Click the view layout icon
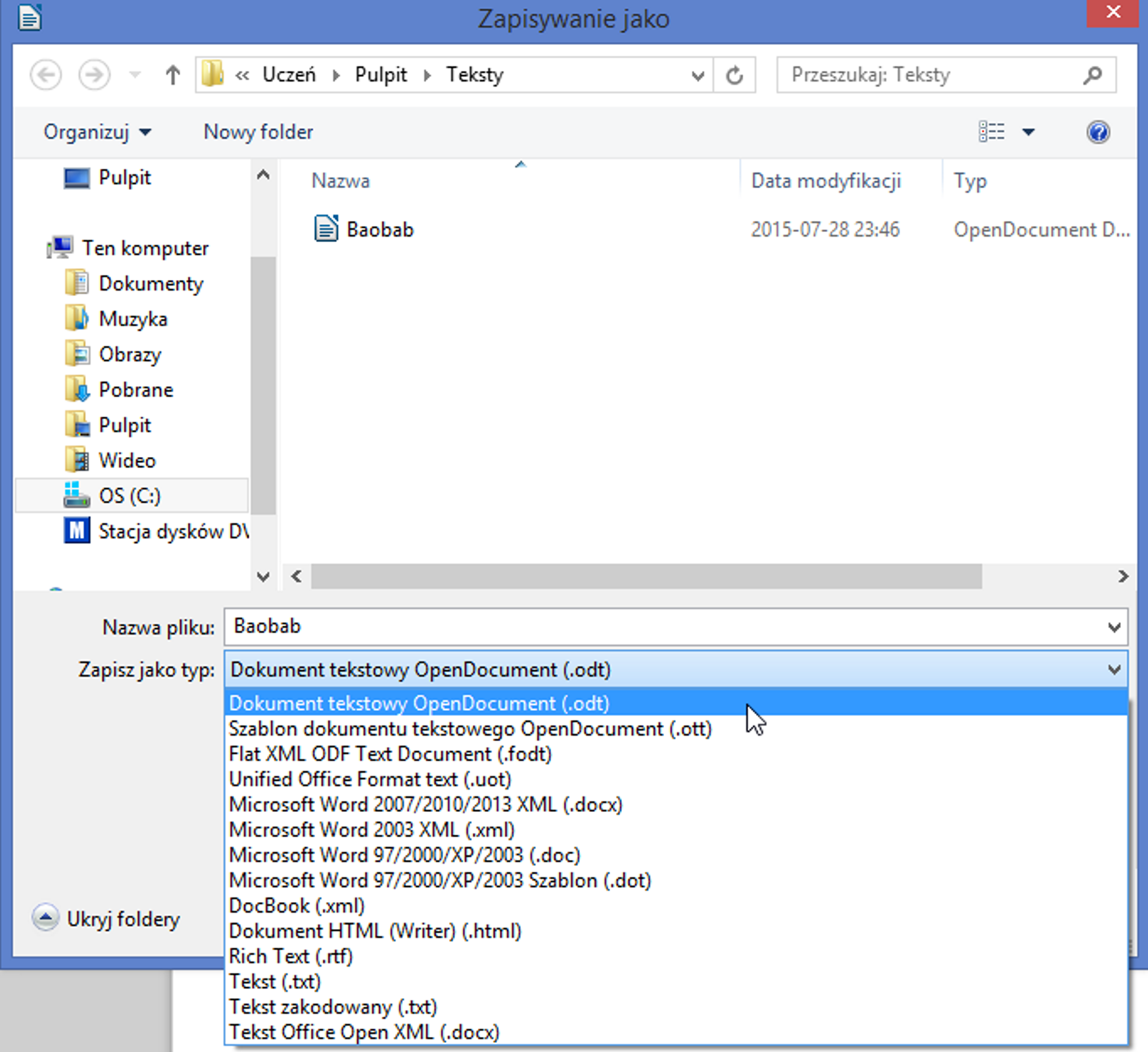The height and width of the screenshot is (1052, 1148). coord(992,132)
